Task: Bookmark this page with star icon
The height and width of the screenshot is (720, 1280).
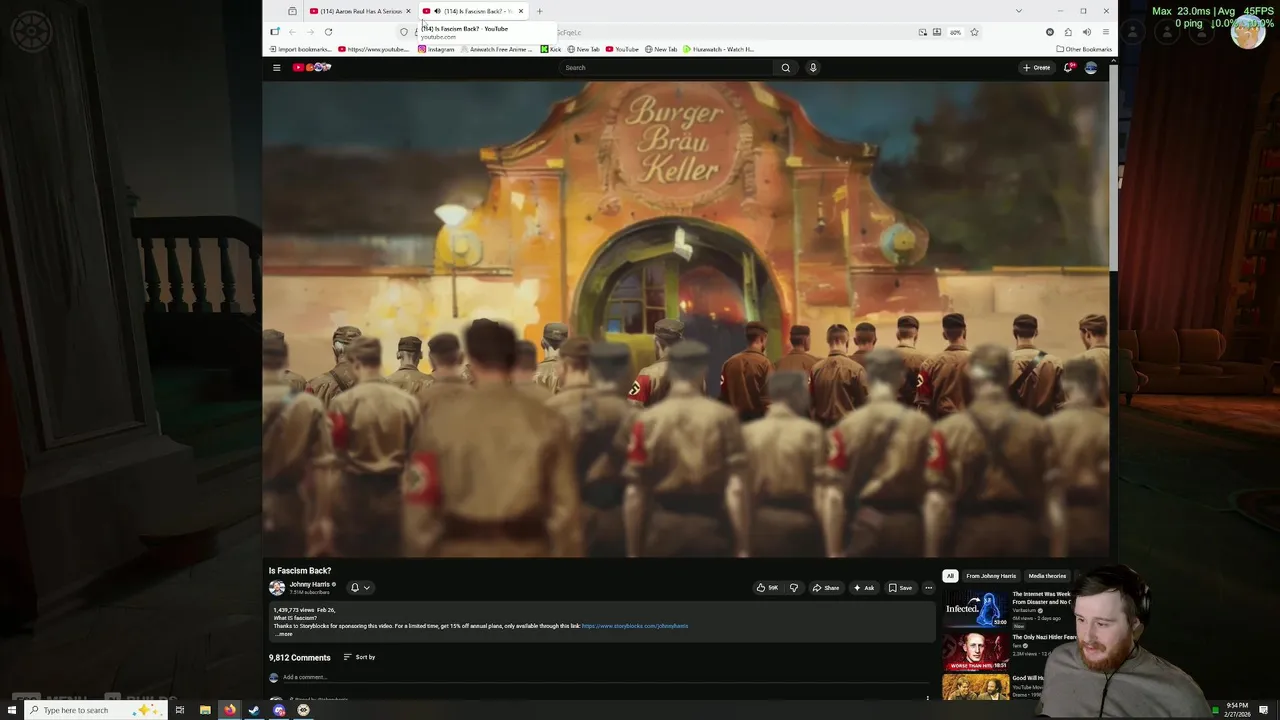Action: coord(974,32)
